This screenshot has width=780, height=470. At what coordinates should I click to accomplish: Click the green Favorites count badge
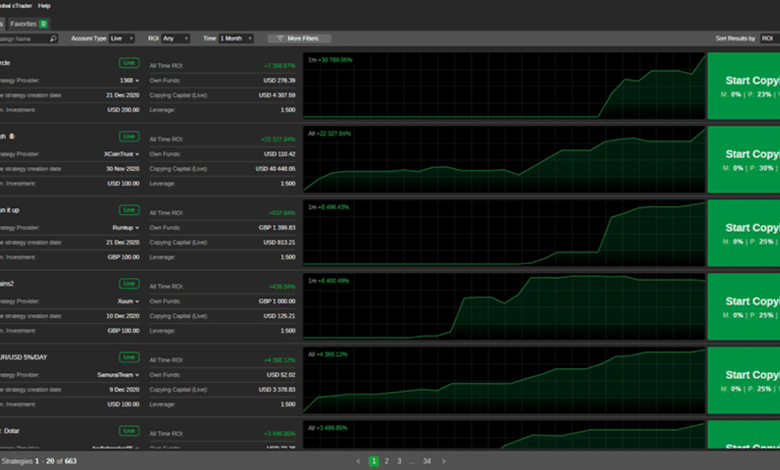[44, 22]
